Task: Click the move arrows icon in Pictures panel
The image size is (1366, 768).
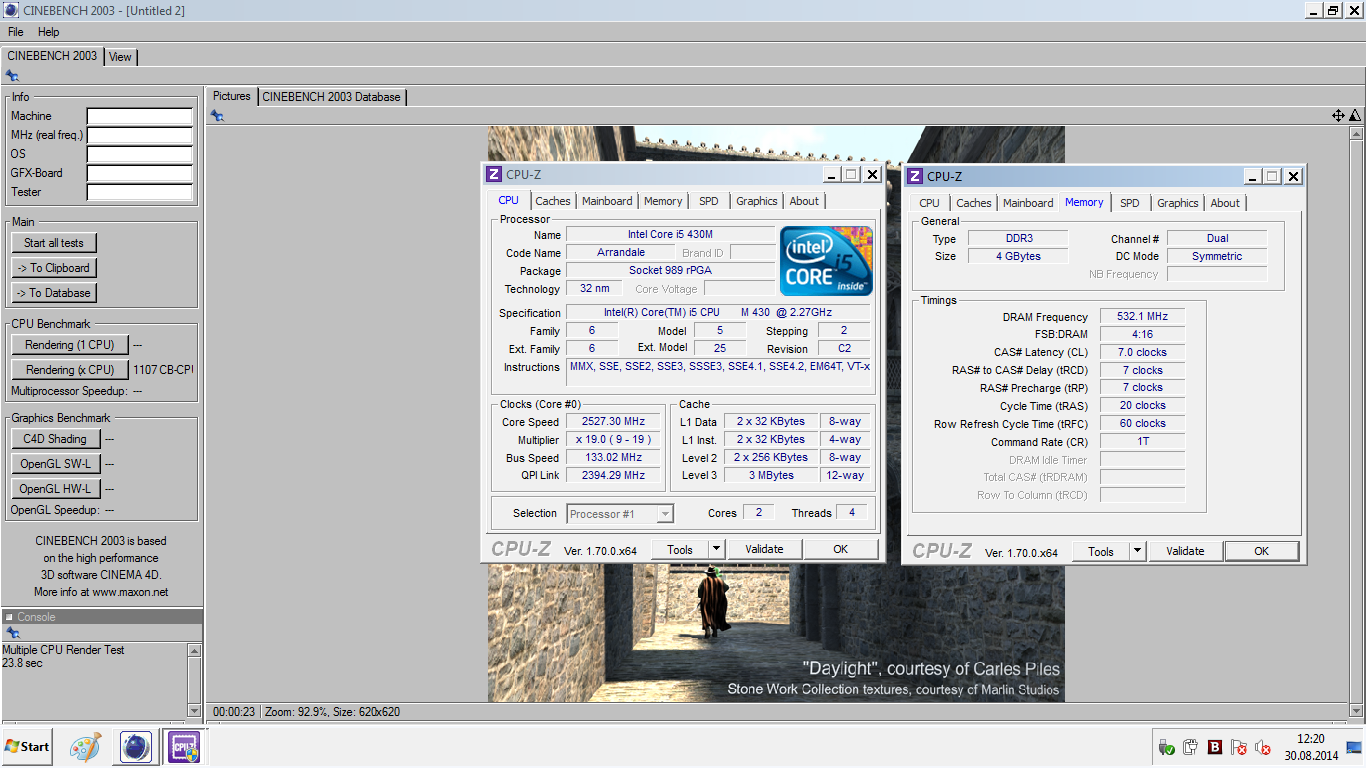Action: 1338,116
